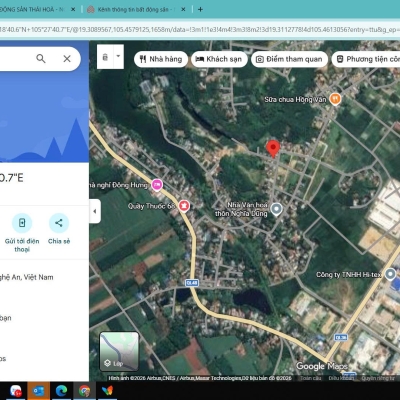
Task: Open Sữa chua Hồng Vân restaurant marker
Action: tap(335, 99)
